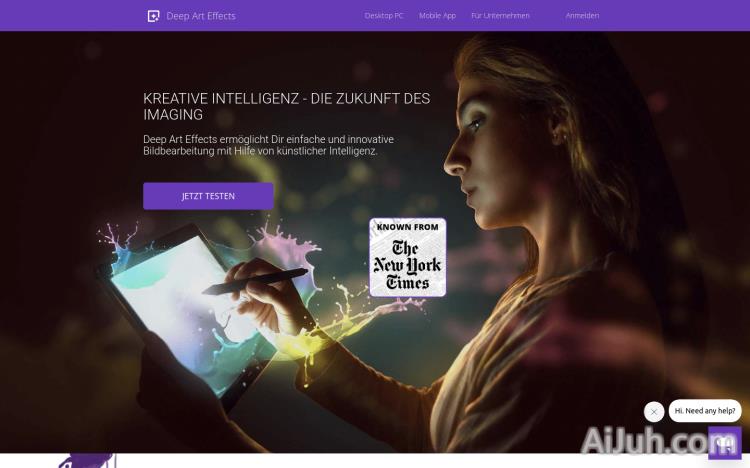Click the purple graphic at page bottom-left

(87, 460)
